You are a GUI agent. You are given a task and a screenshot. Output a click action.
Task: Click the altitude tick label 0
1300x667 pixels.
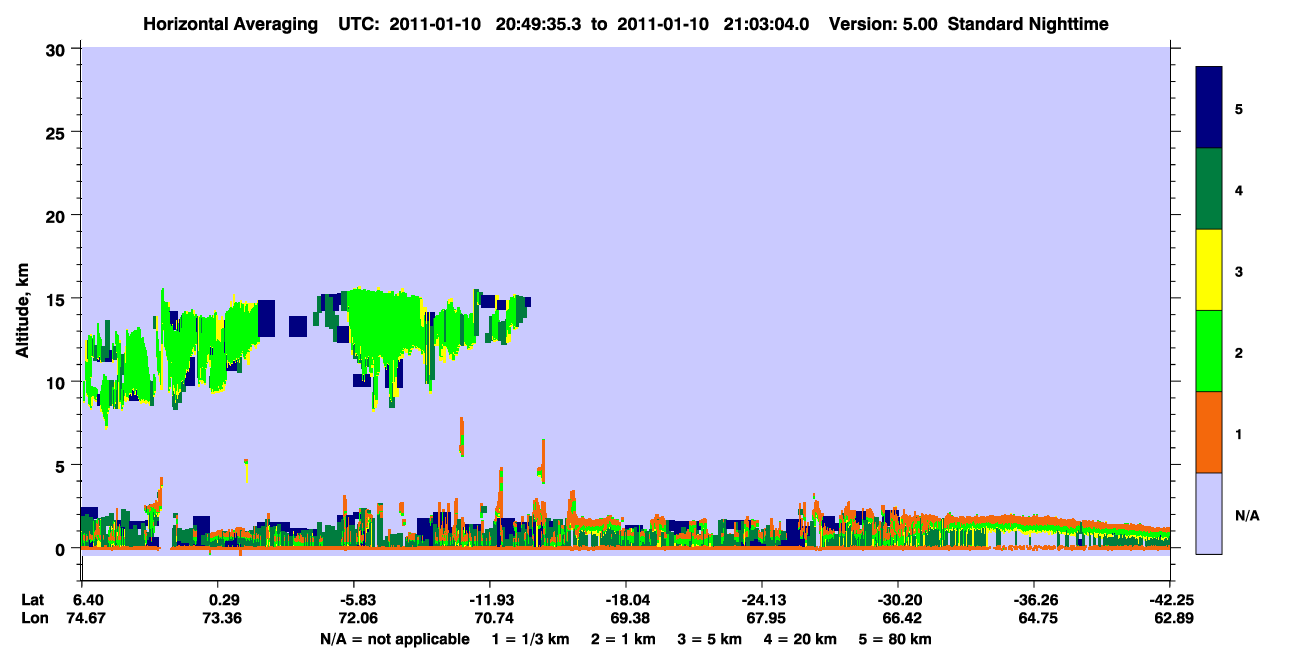62,549
